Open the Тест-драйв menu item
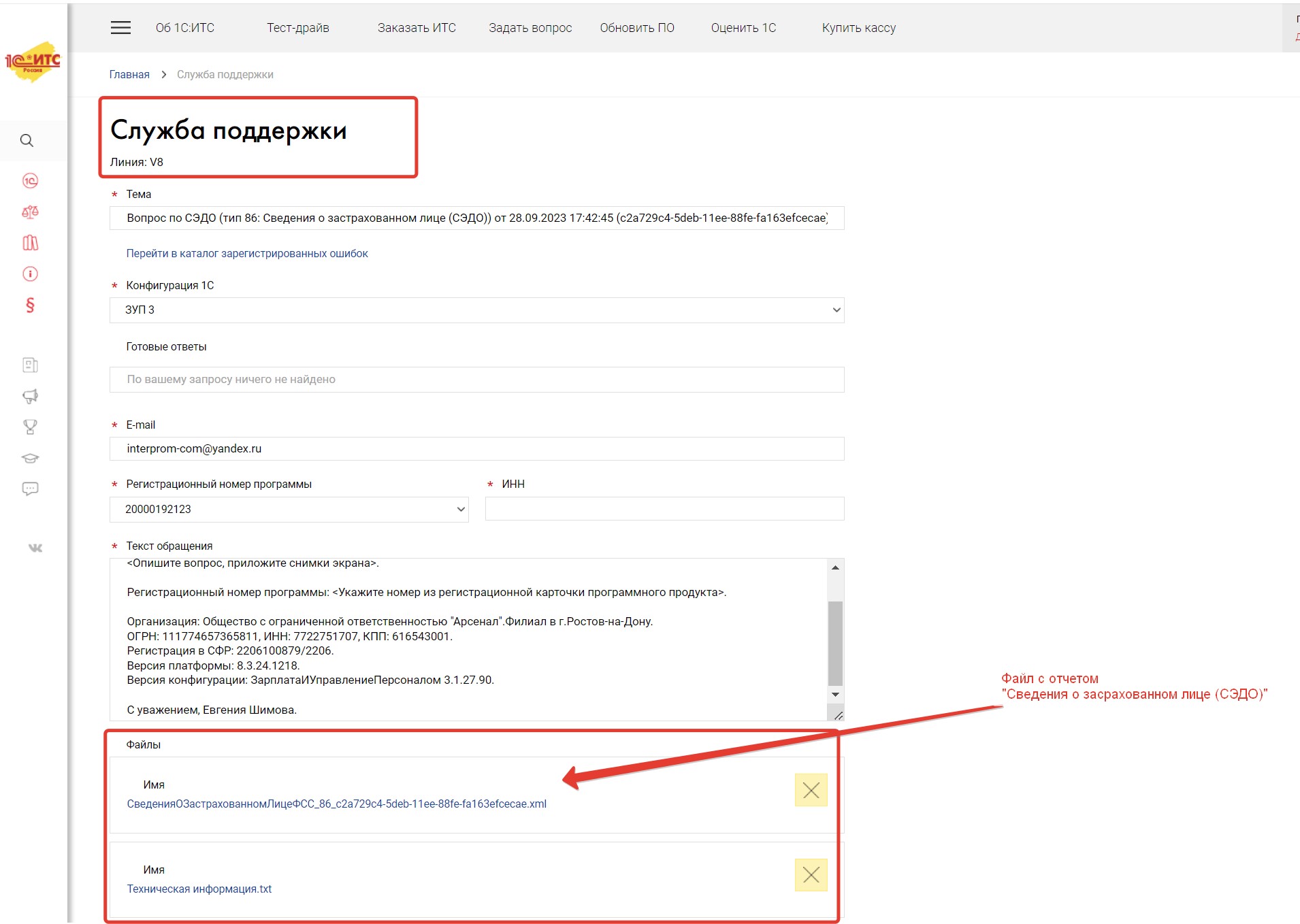The width and height of the screenshot is (1300, 924). 298,28
